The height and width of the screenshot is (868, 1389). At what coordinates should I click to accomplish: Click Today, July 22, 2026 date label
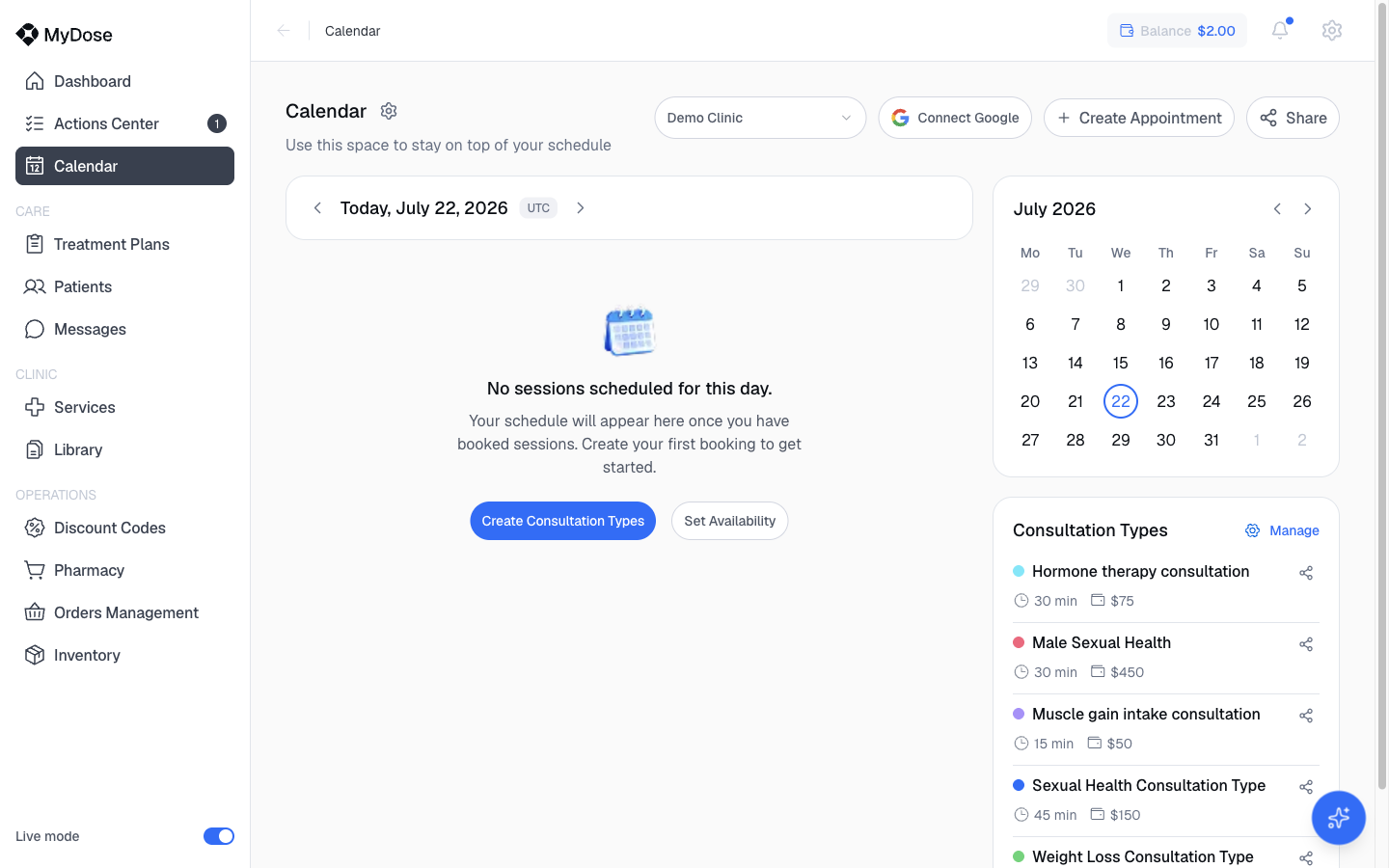(x=424, y=208)
